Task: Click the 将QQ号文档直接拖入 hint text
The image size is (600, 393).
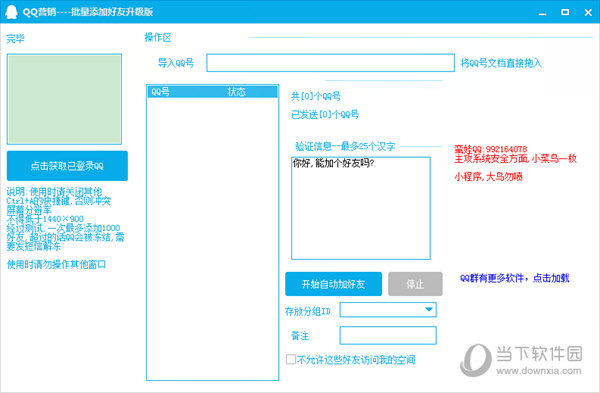Action: point(501,63)
